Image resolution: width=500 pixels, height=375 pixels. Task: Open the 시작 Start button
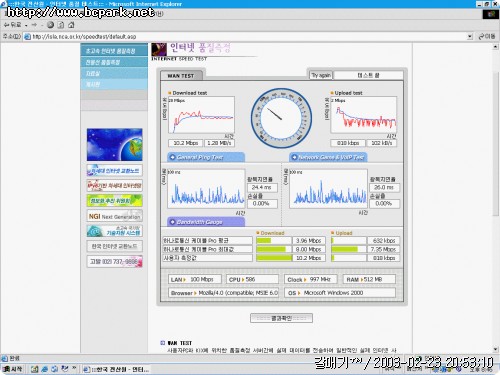click(12, 369)
